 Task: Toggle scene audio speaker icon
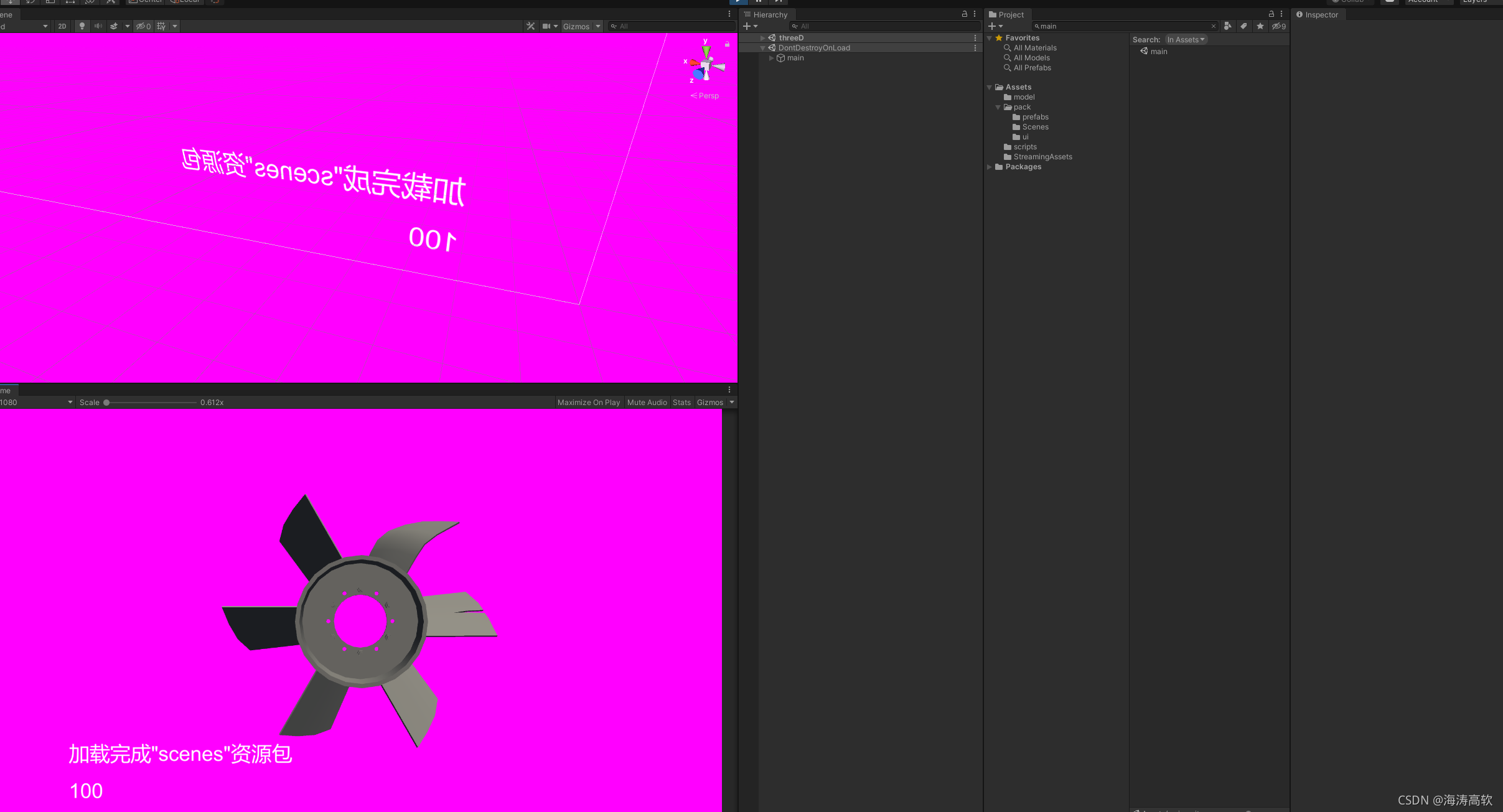(98, 26)
